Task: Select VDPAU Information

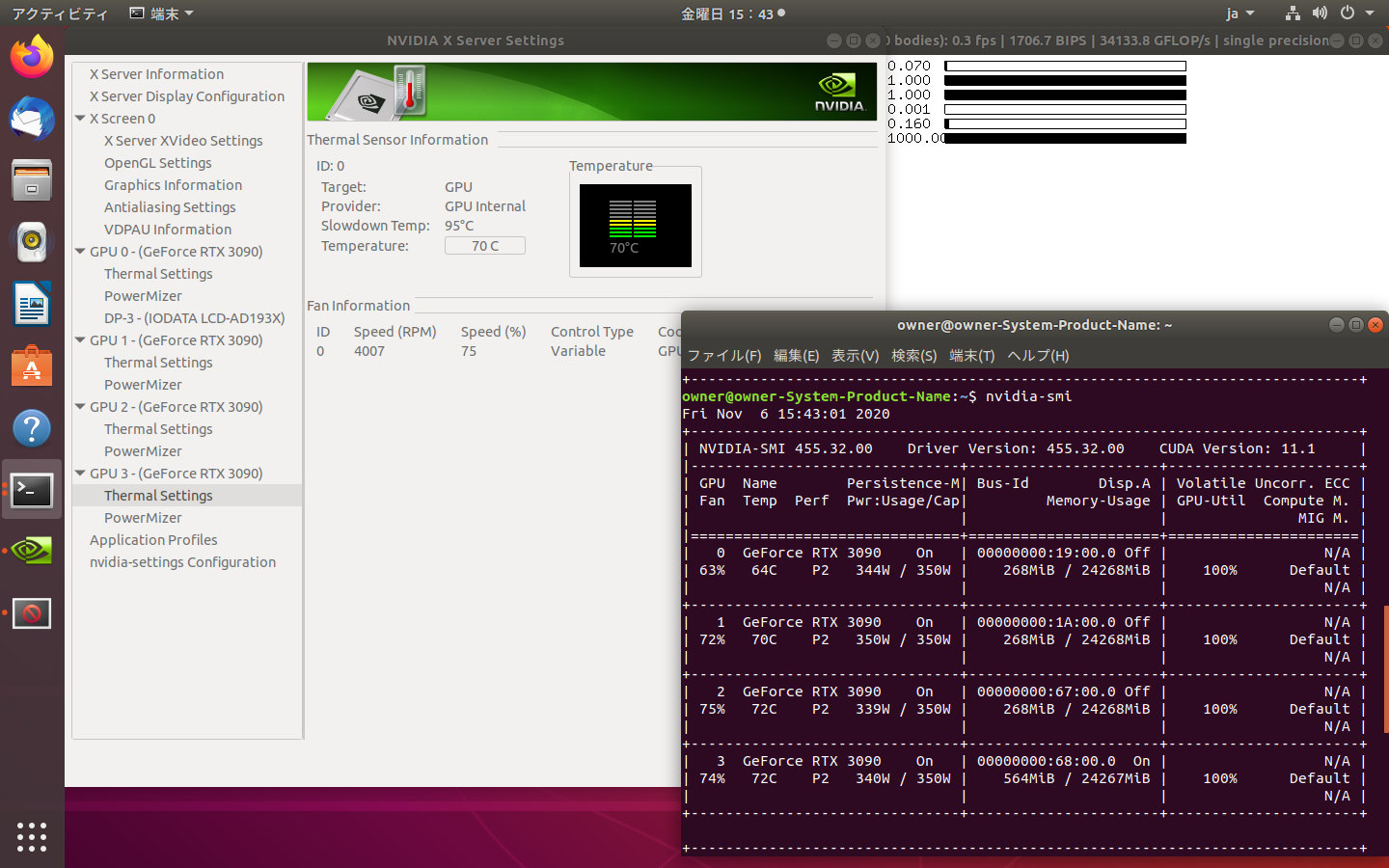Action: pos(168,230)
